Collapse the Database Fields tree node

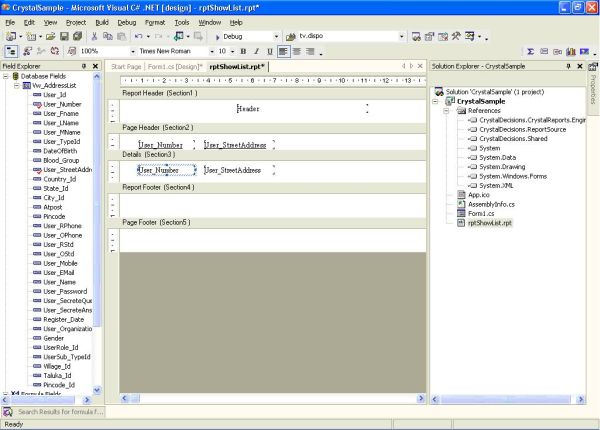(6, 76)
